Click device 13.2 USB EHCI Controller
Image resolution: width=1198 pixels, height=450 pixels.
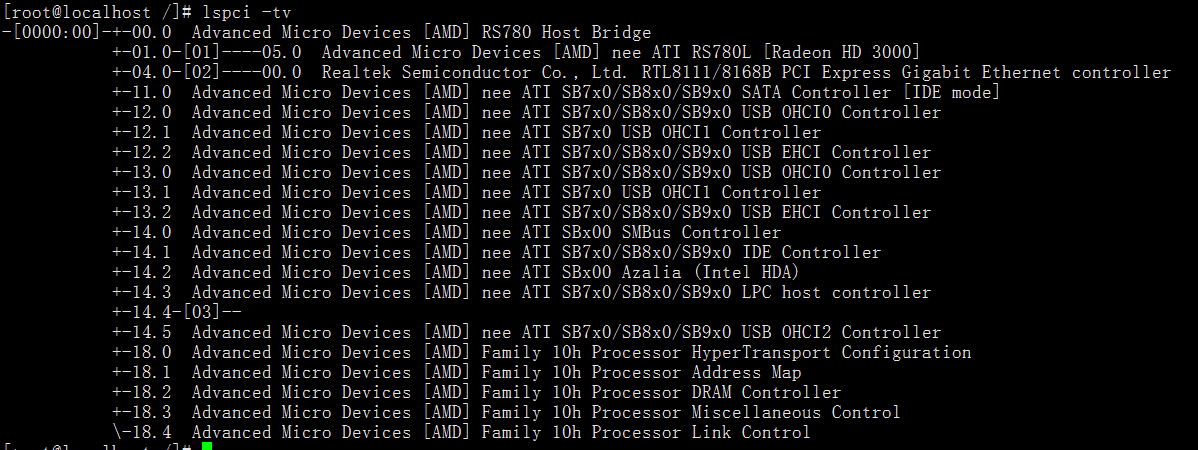(x=560, y=212)
